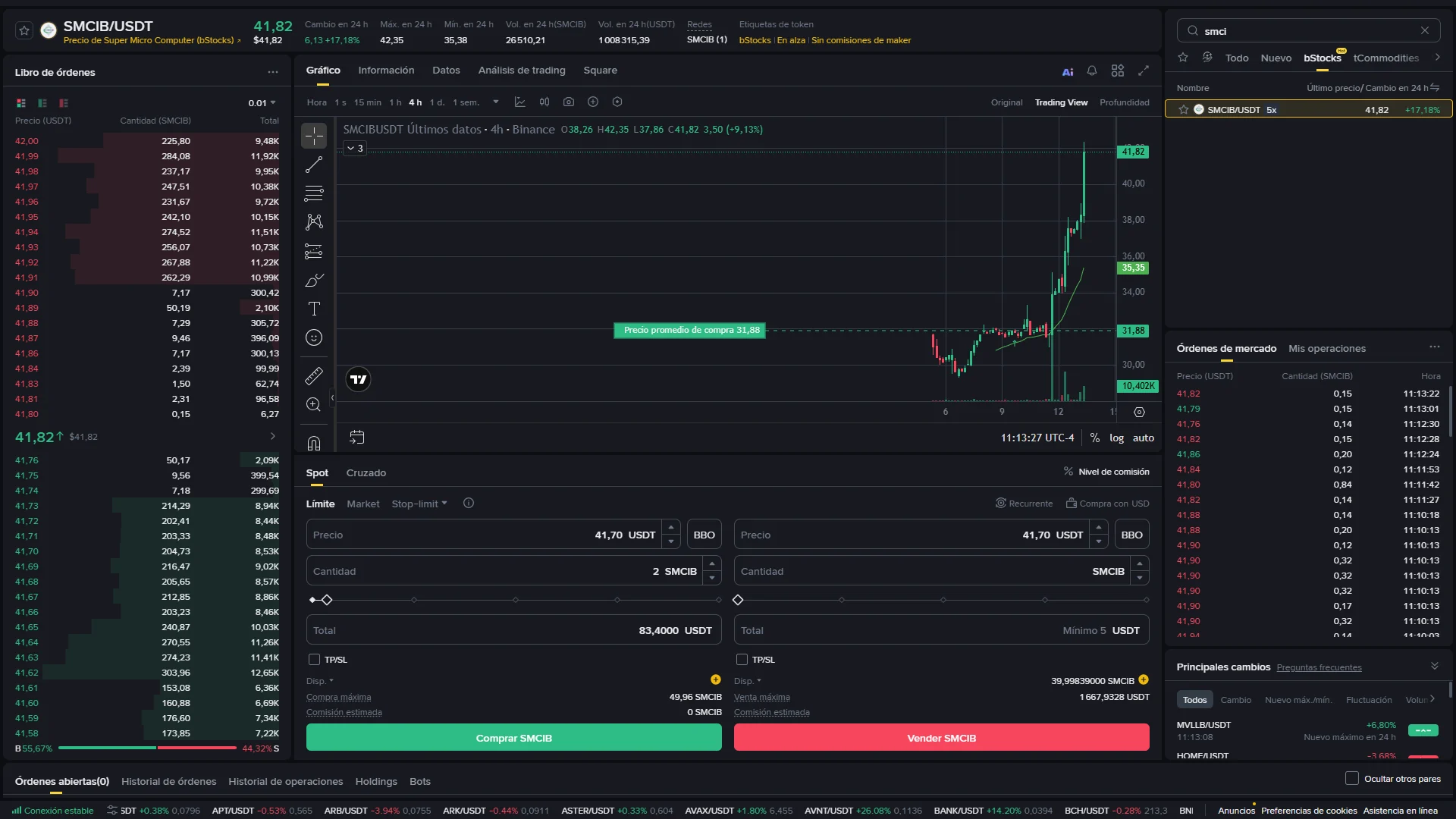Viewport: 1456px width, 819px height.
Task: Open market orders panel more options
Action: [x=1435, y=347]
